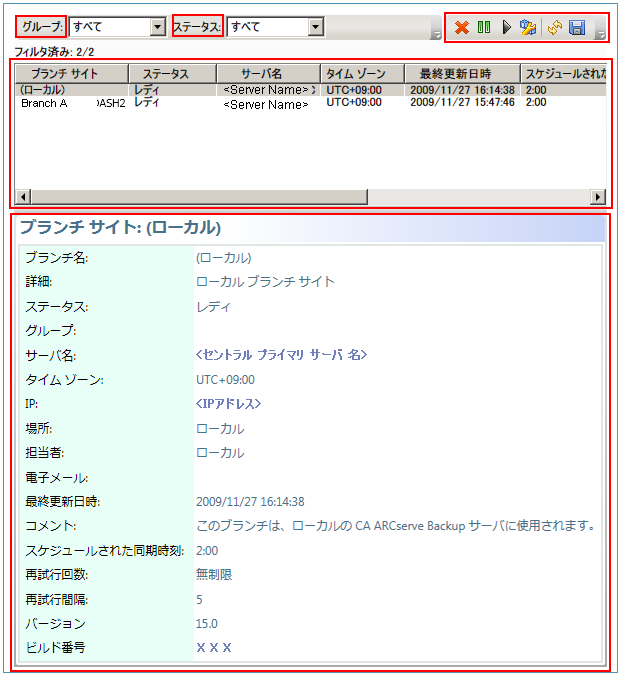
Task: Click timestamp 2009/11/27 16:14:38 in the table
Action: (462, 90)
